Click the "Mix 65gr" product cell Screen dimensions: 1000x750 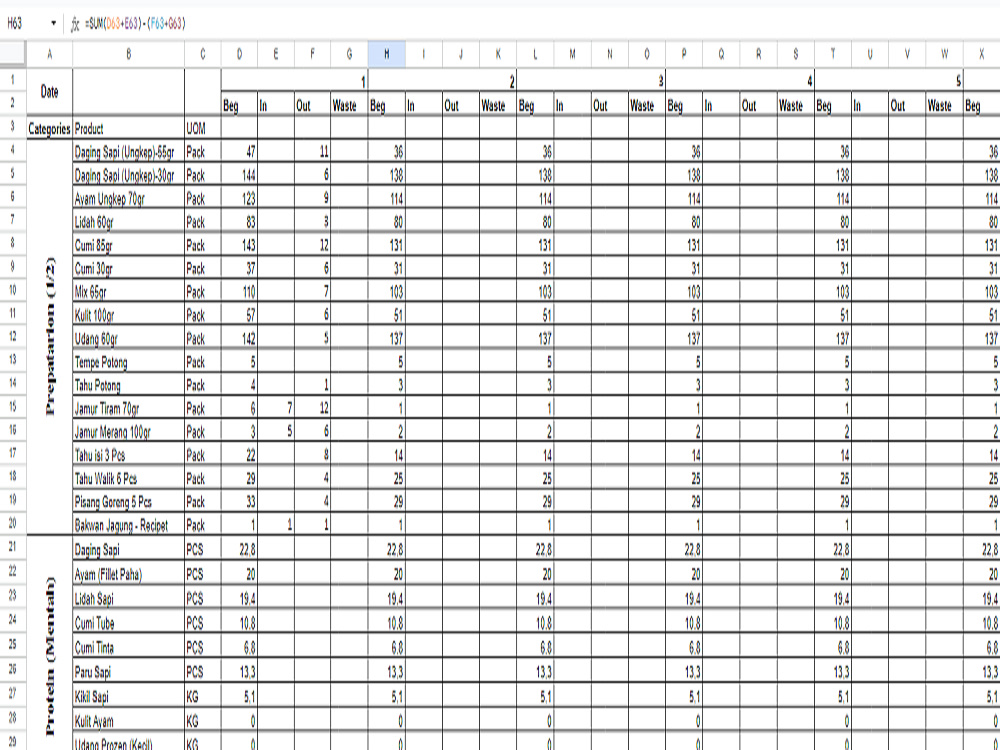(129, 291)
